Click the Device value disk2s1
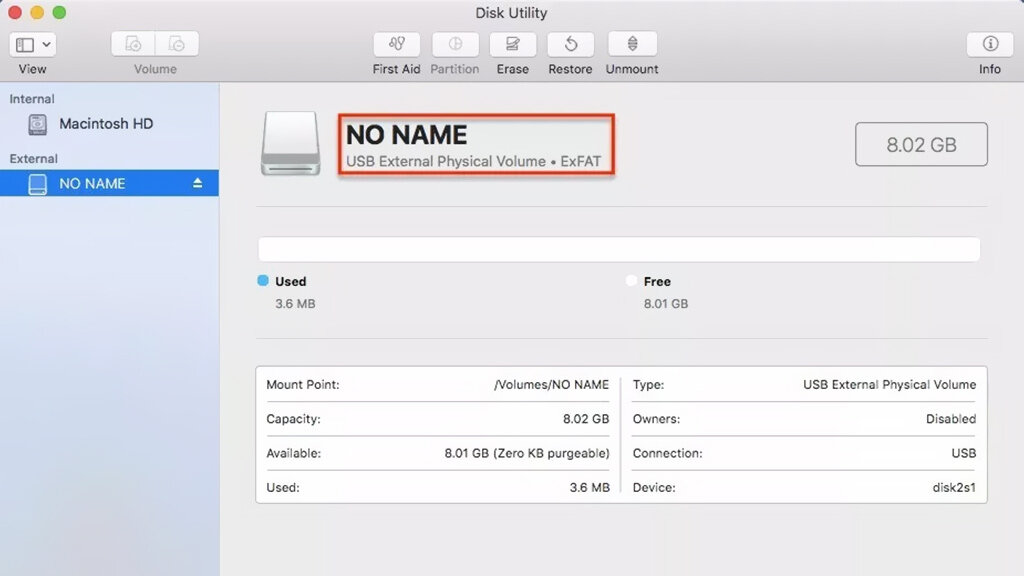The image size is (1024, 576). pos(954,488)
